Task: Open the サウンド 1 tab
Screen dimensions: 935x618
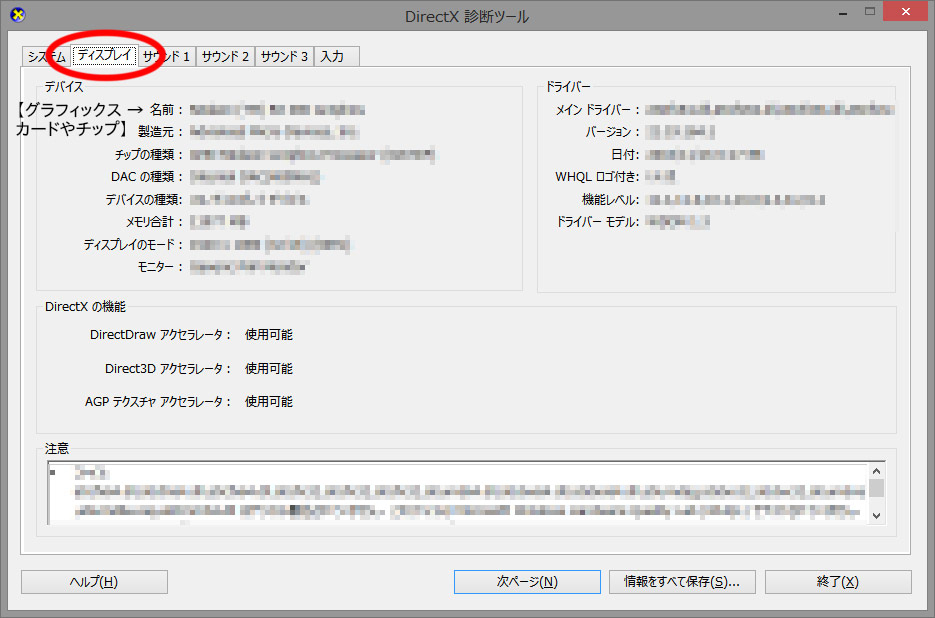Action: [x=166, y=57]
